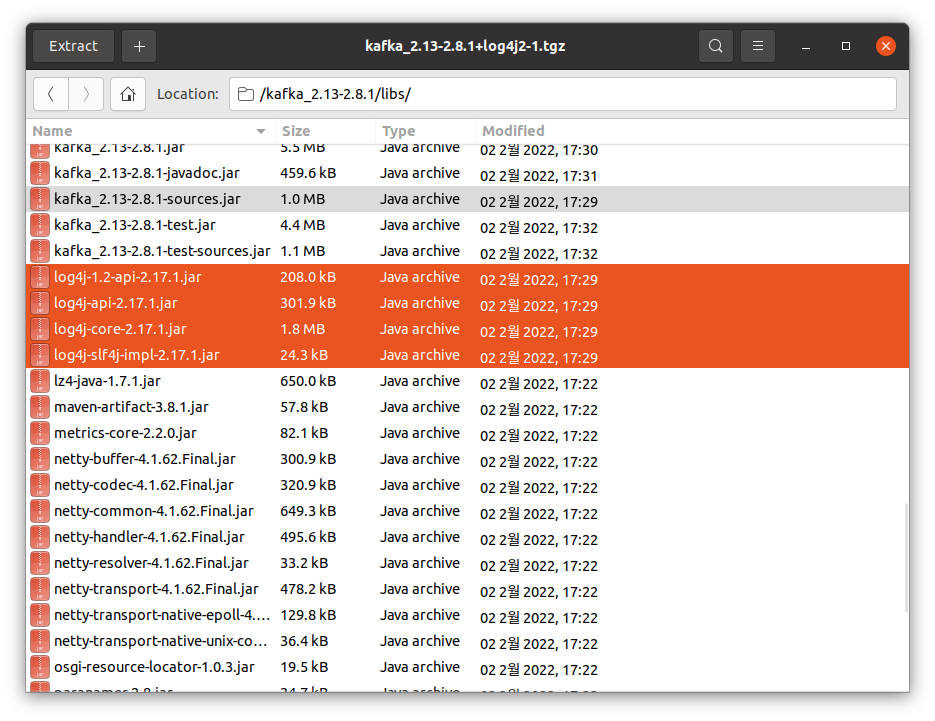Select file name kafka_2.13-2.8.1-sources.jar
935x721 pixels.
[147, 199]
